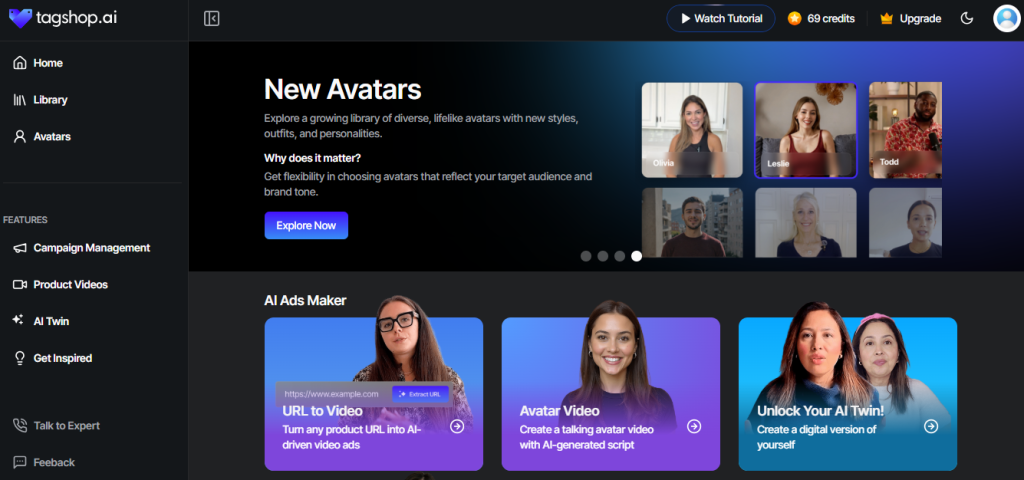Go to the third banner carousel dot
The image size is (1024, 480).
tap(620, 256)
